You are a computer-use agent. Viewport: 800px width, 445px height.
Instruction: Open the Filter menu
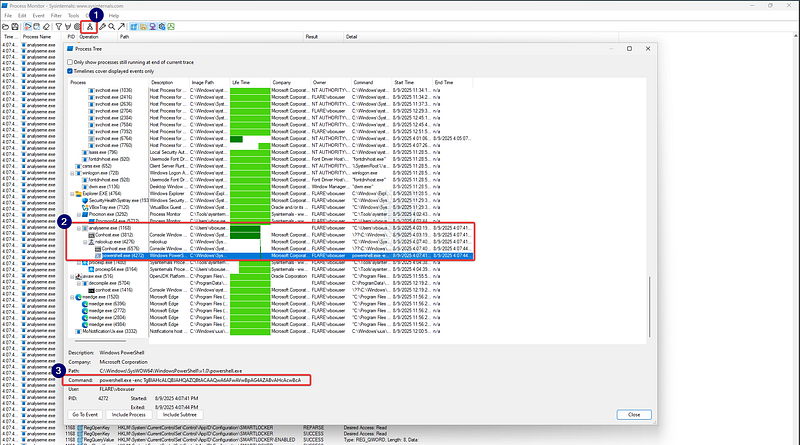[56, 16]
